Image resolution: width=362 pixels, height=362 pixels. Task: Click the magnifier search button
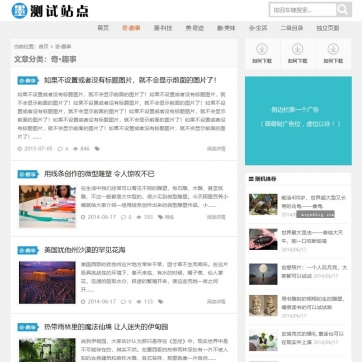[x=344, y=9]
